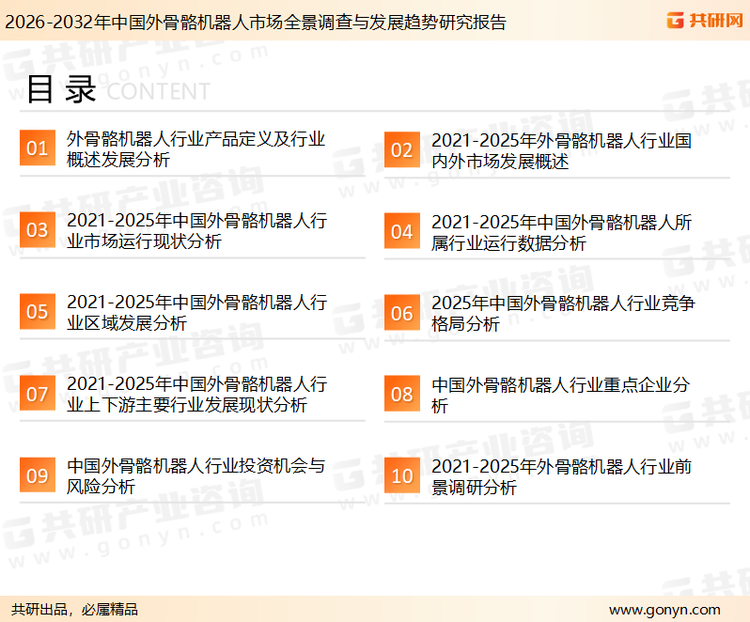Open chapter 行业上下游主要行业发展现状分析

pyautogui.click(x=197, y=394)
